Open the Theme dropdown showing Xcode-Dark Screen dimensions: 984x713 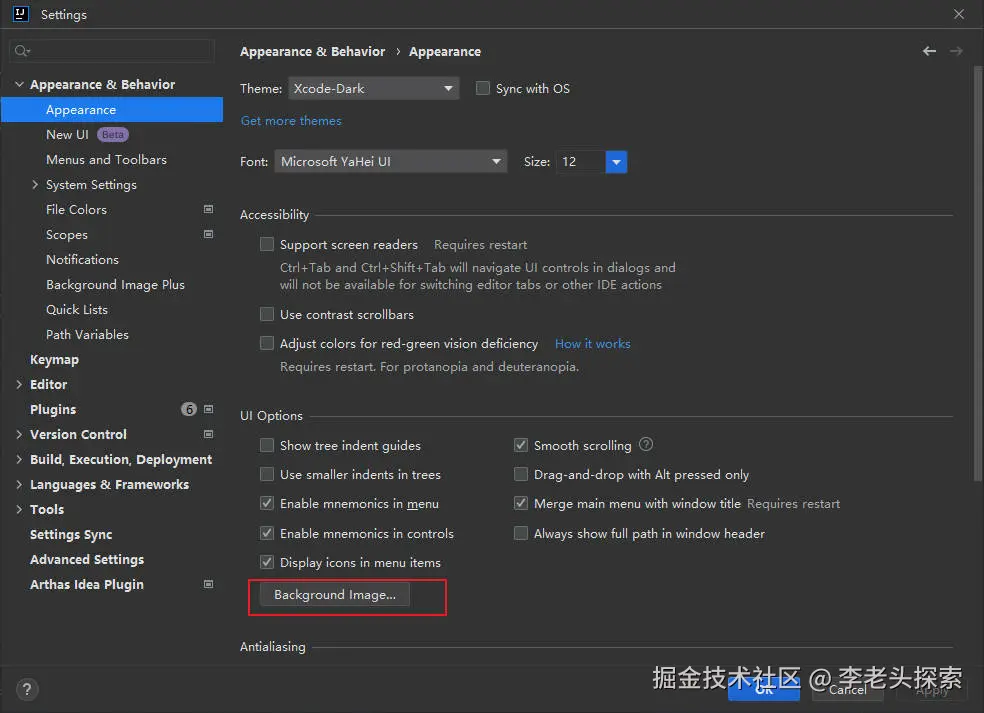click(x=373, y=88)
